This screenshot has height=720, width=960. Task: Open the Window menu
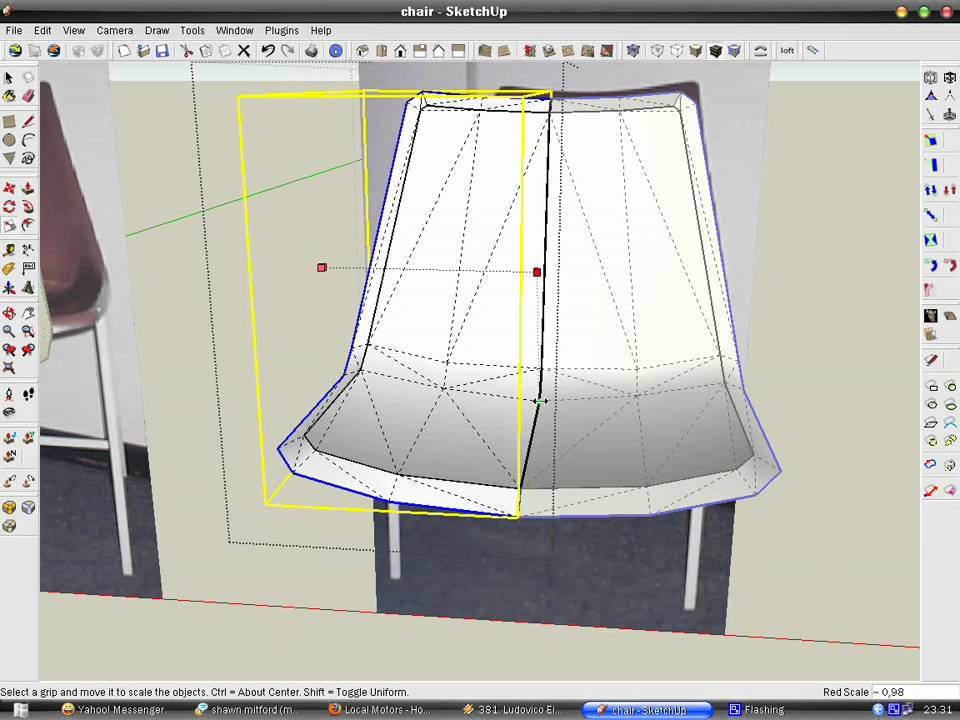tap(234, 30)
